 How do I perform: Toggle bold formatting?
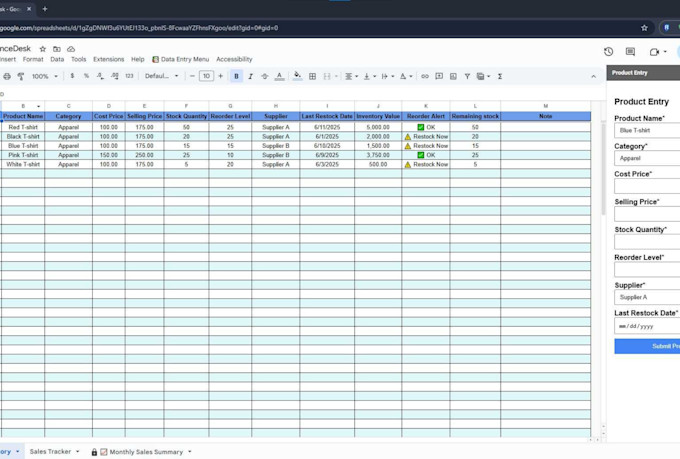(236, 76)
